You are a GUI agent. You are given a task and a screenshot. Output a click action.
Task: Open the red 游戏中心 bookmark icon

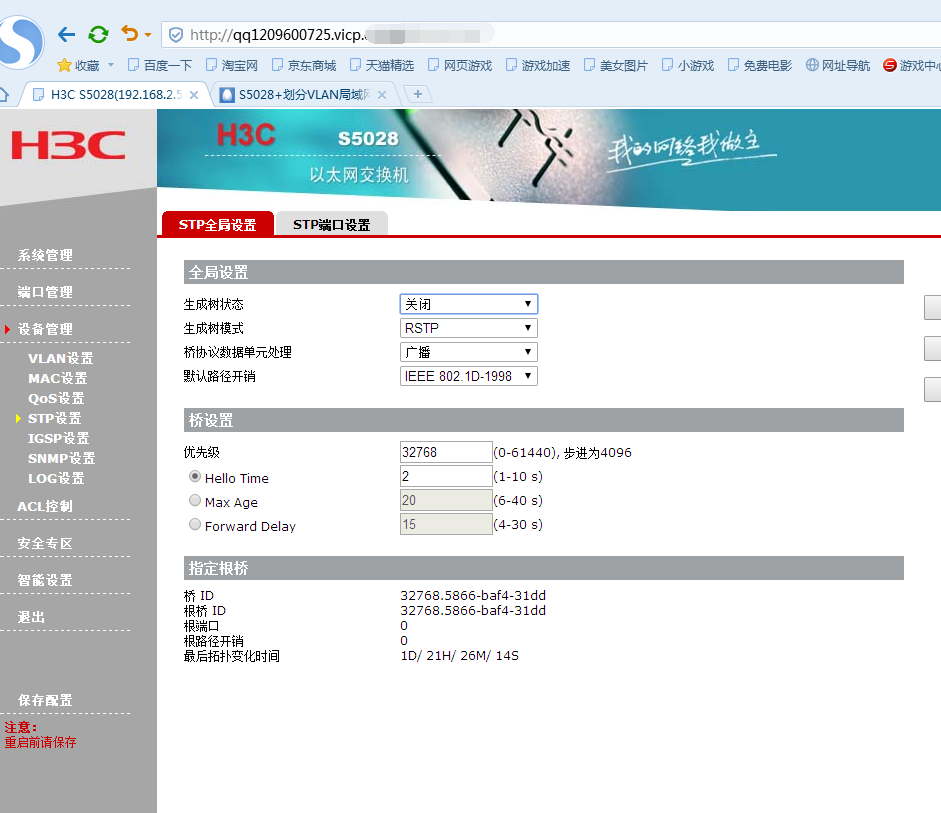[x=889, y=65]
